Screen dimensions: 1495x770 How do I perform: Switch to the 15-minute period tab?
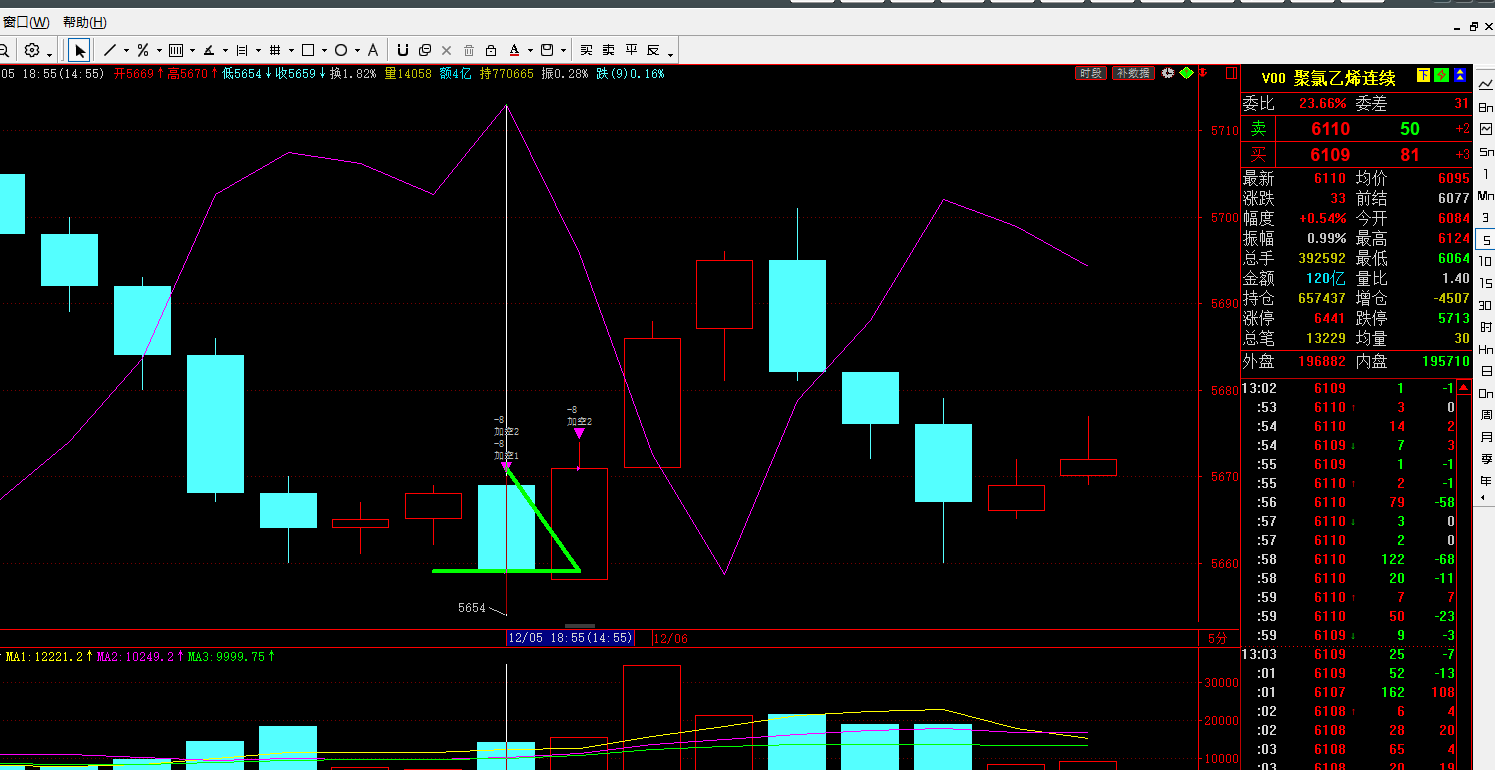(1485, 283)
